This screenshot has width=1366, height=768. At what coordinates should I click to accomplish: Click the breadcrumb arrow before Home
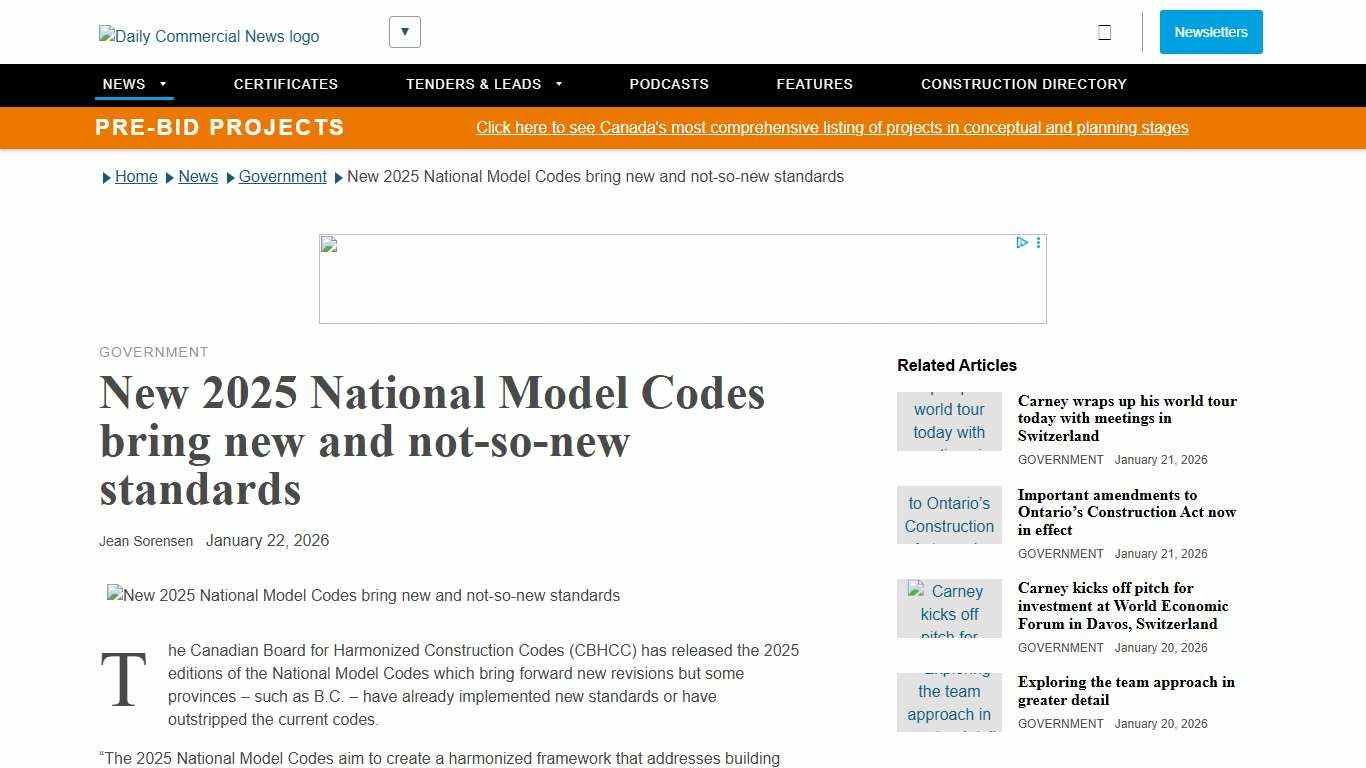[106, 177]
